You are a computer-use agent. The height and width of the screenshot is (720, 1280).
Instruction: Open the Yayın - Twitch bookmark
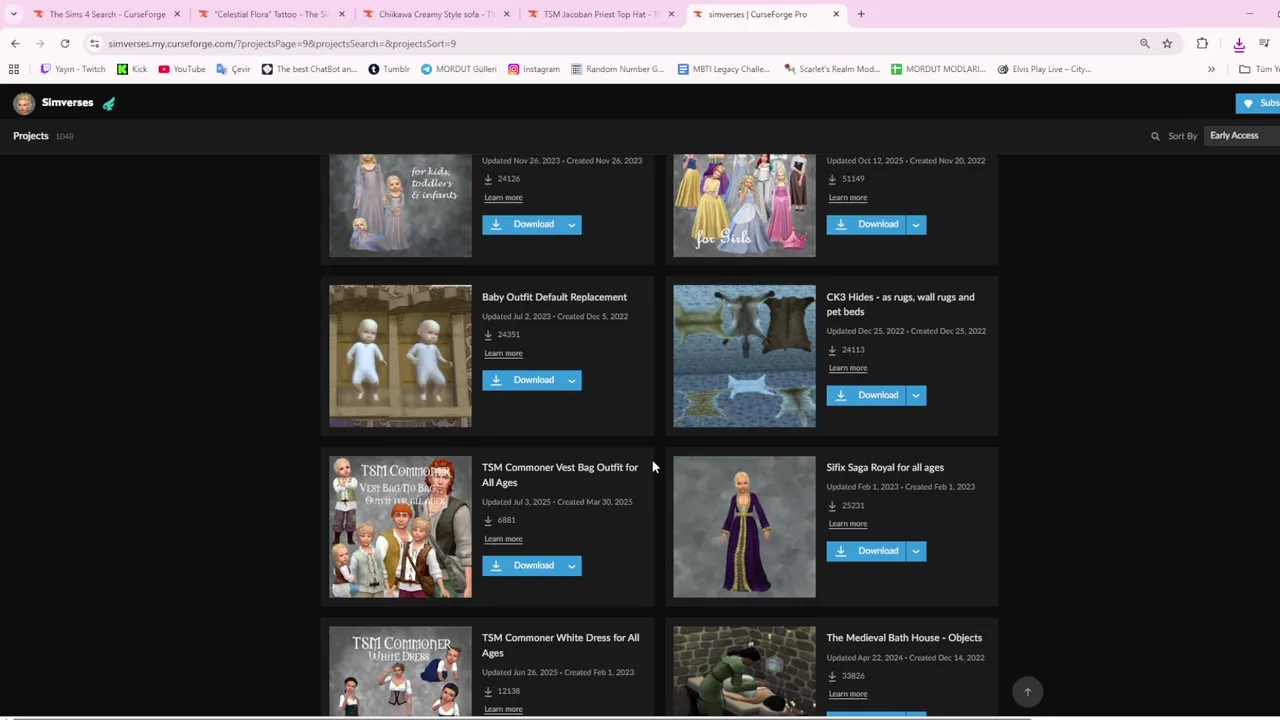coord(72,69)
